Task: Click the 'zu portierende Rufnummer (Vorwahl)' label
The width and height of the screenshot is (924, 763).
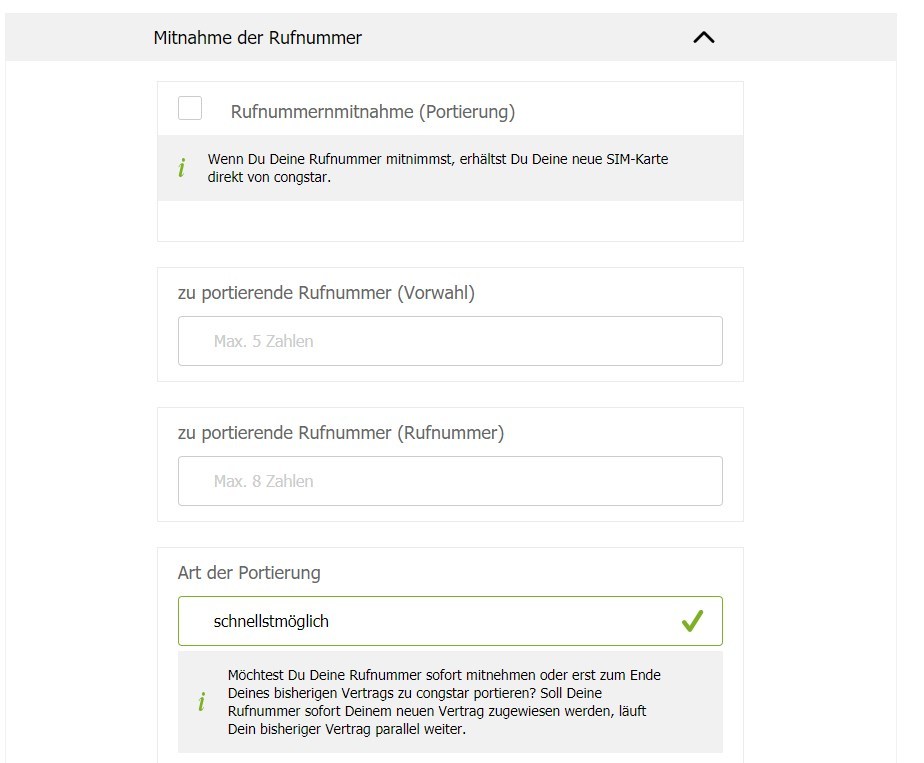Action: pyautogui.click(x=326, y=293)
